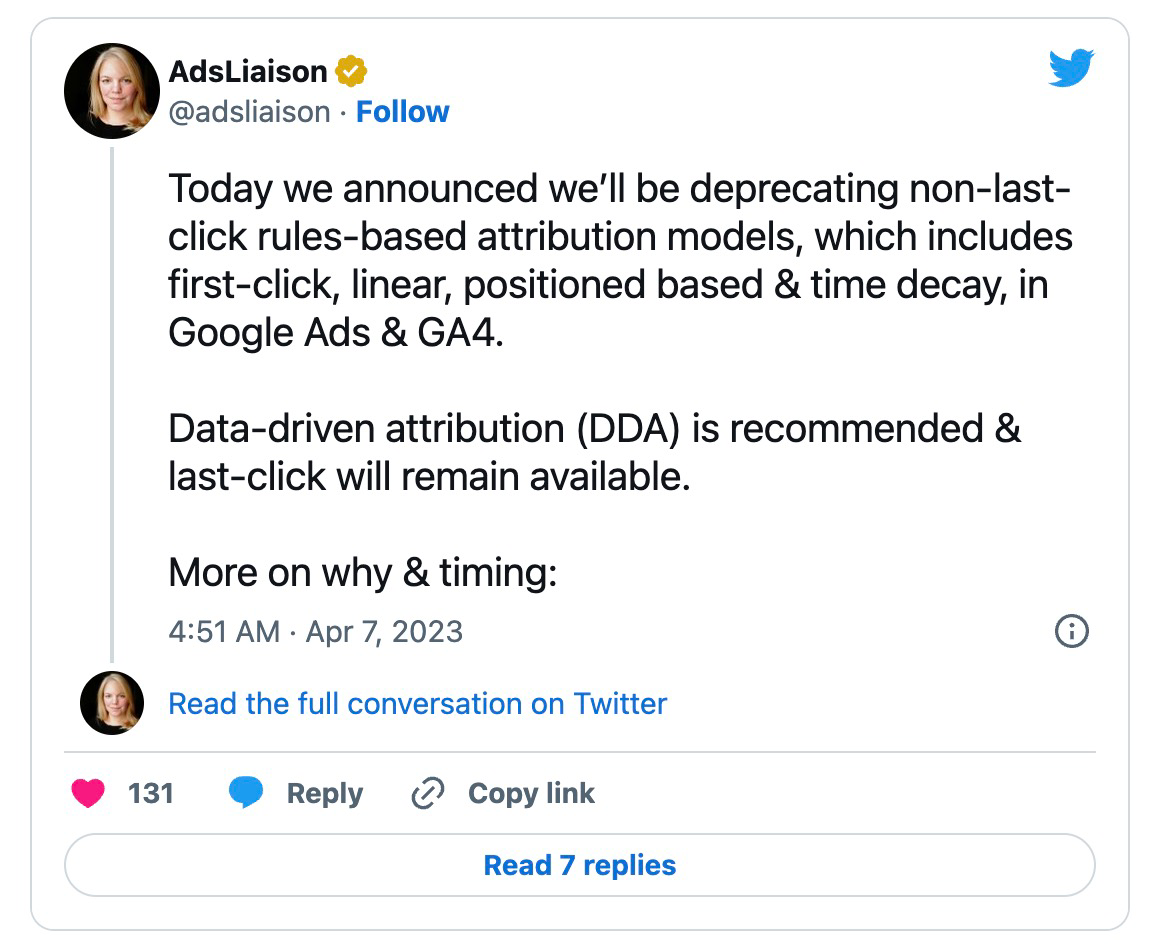Click the blue reply speech bubble icon

pos(246,793)
